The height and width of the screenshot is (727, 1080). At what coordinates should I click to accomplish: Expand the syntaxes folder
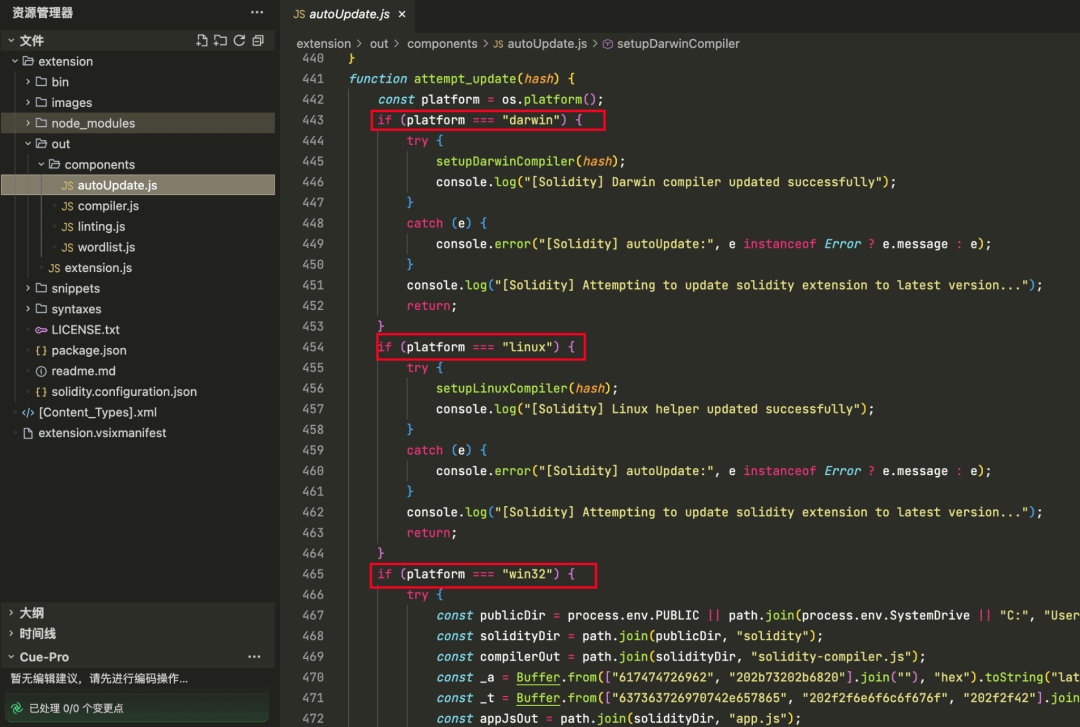[x=28, y=309]
